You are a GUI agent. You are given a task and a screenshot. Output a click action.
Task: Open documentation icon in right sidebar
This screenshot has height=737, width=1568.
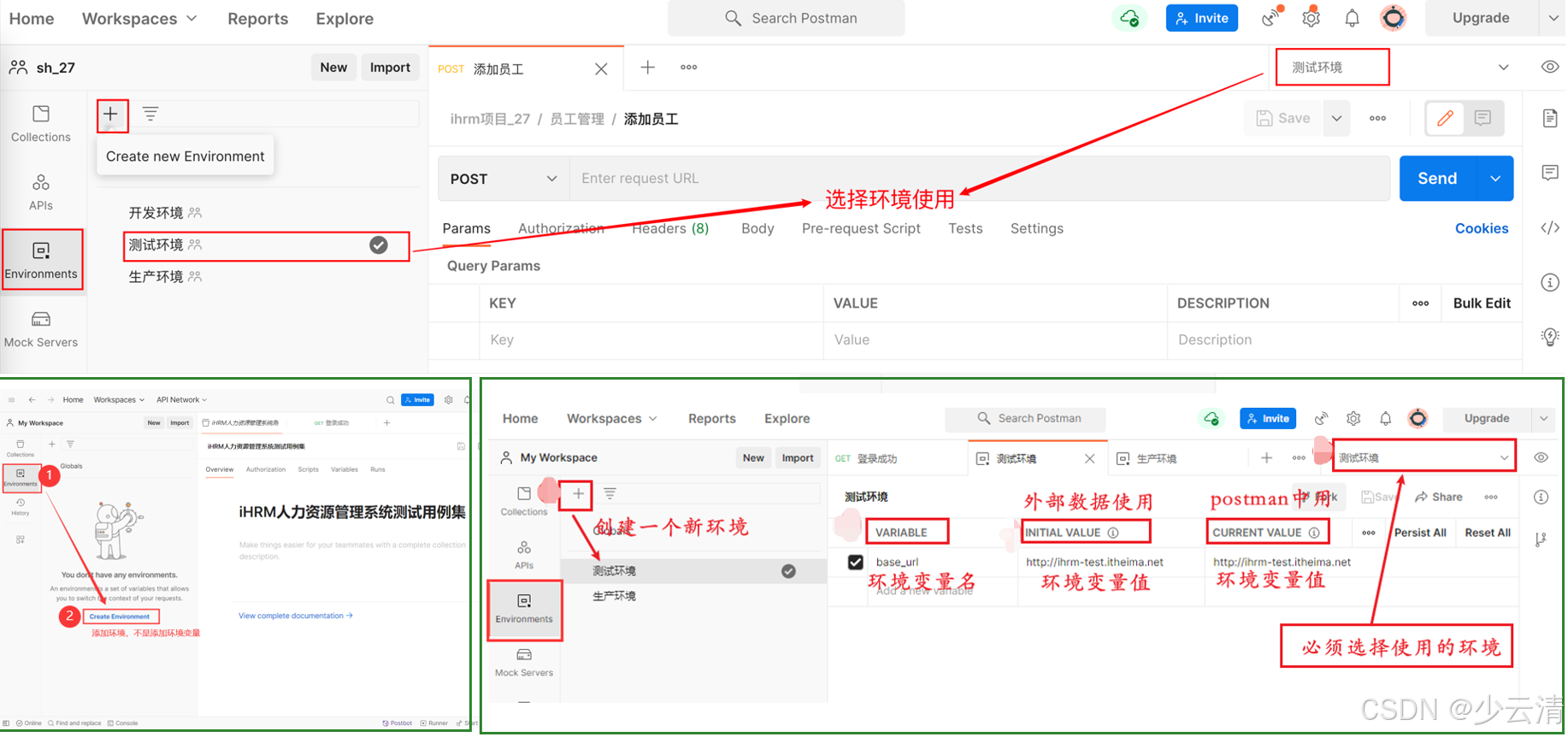(1550, 118)
